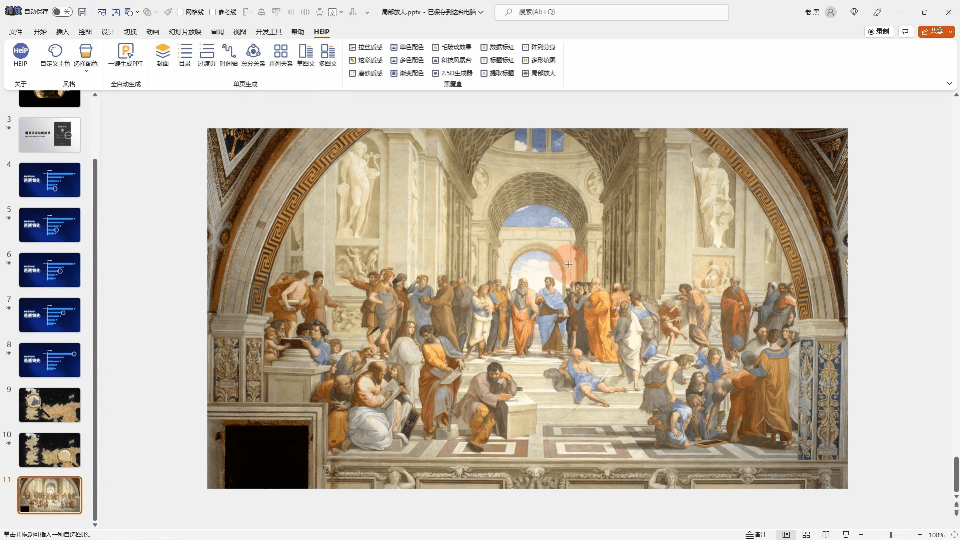Switch to Slide Sorter view

pyautogui.click(x=806, y=534)
